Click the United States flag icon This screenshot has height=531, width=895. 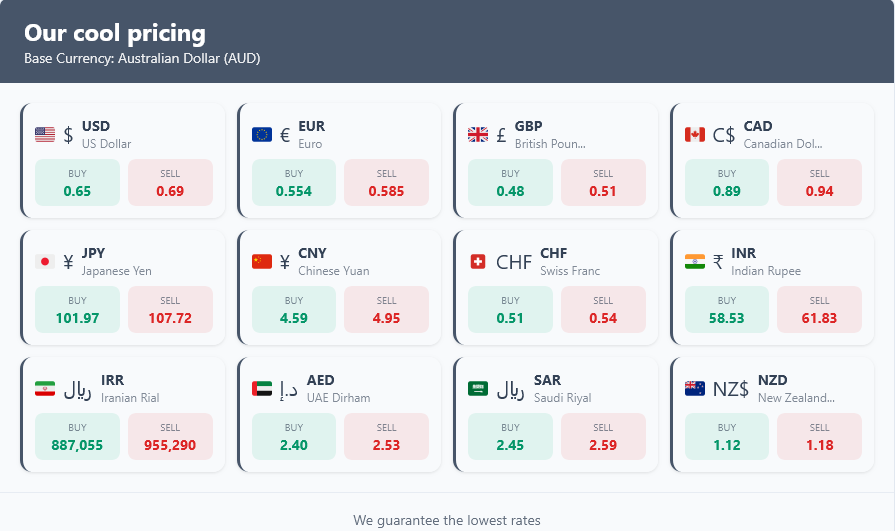[45, 134]
